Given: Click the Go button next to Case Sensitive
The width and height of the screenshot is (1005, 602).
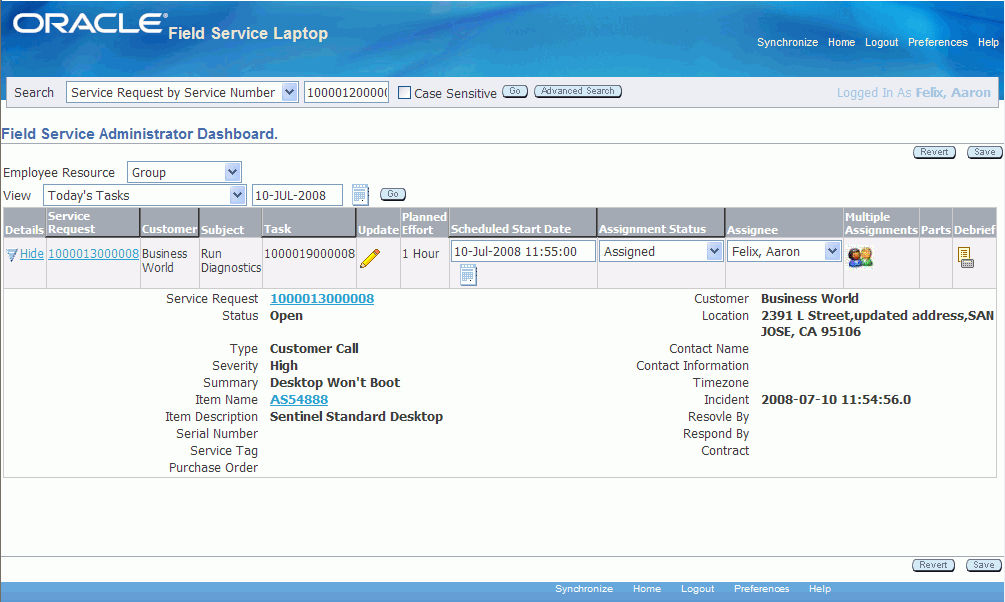Looking at the screenshot, I should [515, 91].
